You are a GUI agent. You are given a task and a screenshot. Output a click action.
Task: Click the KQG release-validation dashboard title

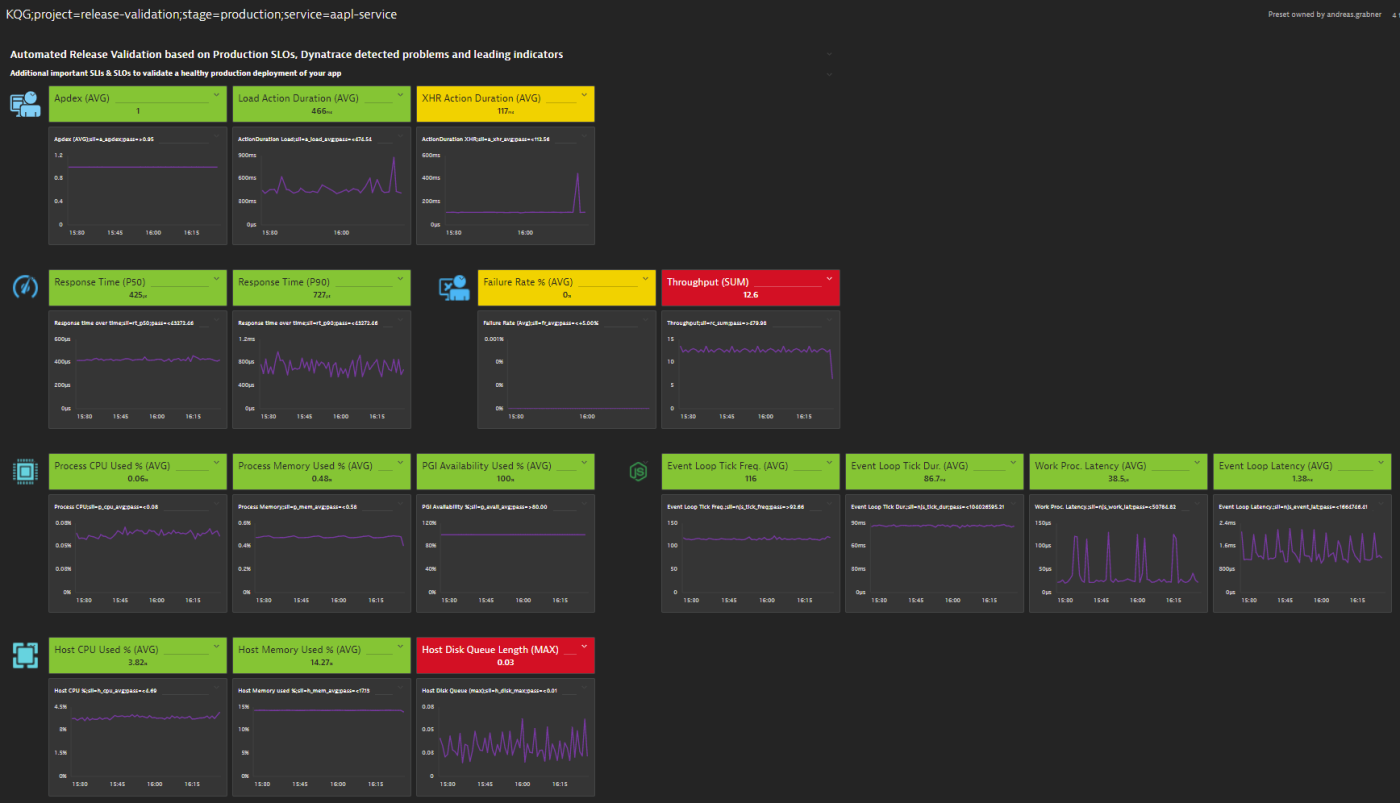(x=200, y=14)
